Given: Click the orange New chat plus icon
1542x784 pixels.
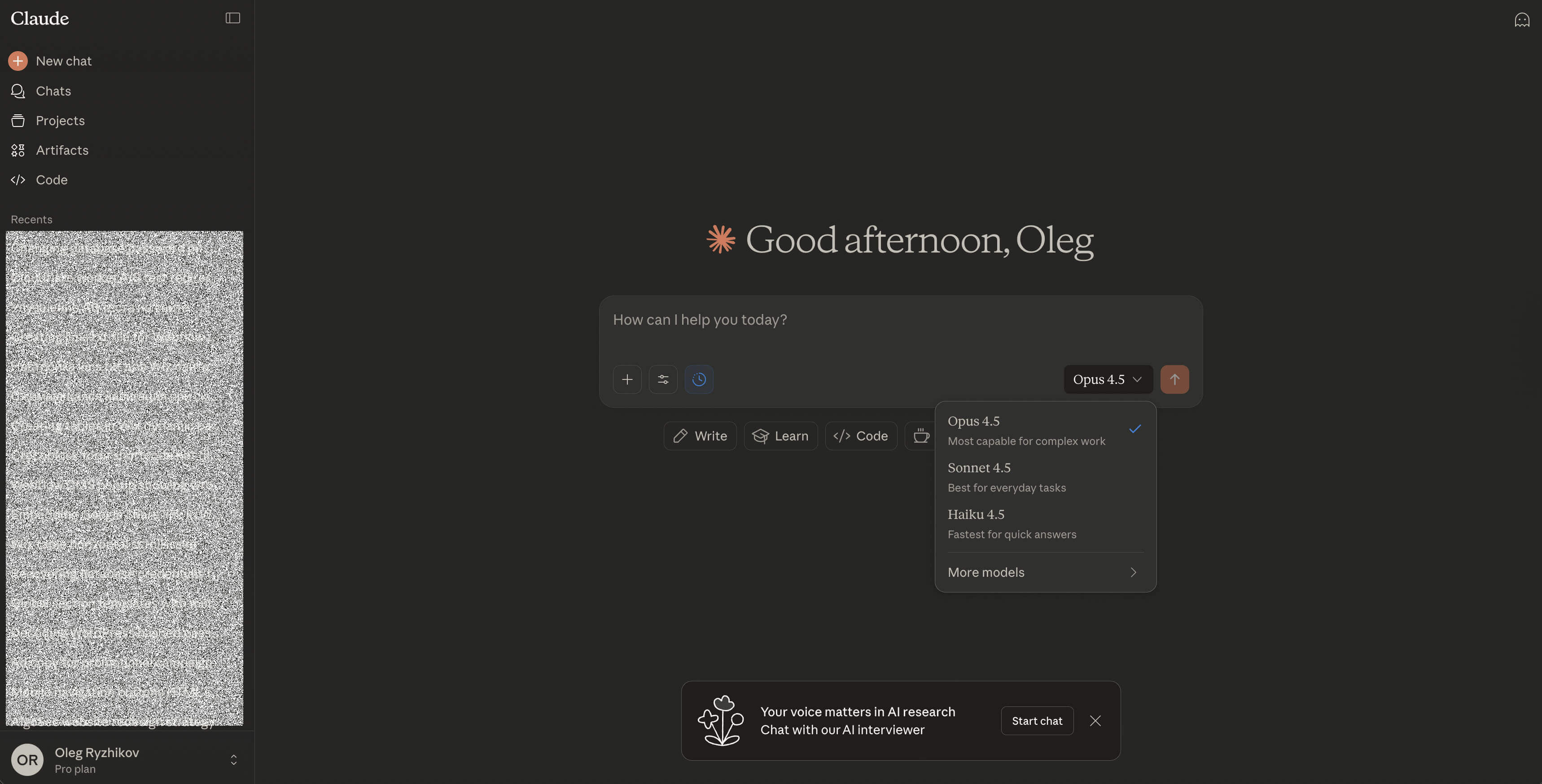Looking at the screenshot, I should 18,61.
